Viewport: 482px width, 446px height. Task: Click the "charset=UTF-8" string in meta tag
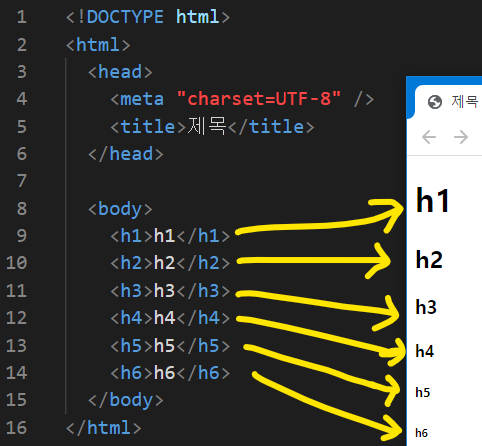pos(259,99)
